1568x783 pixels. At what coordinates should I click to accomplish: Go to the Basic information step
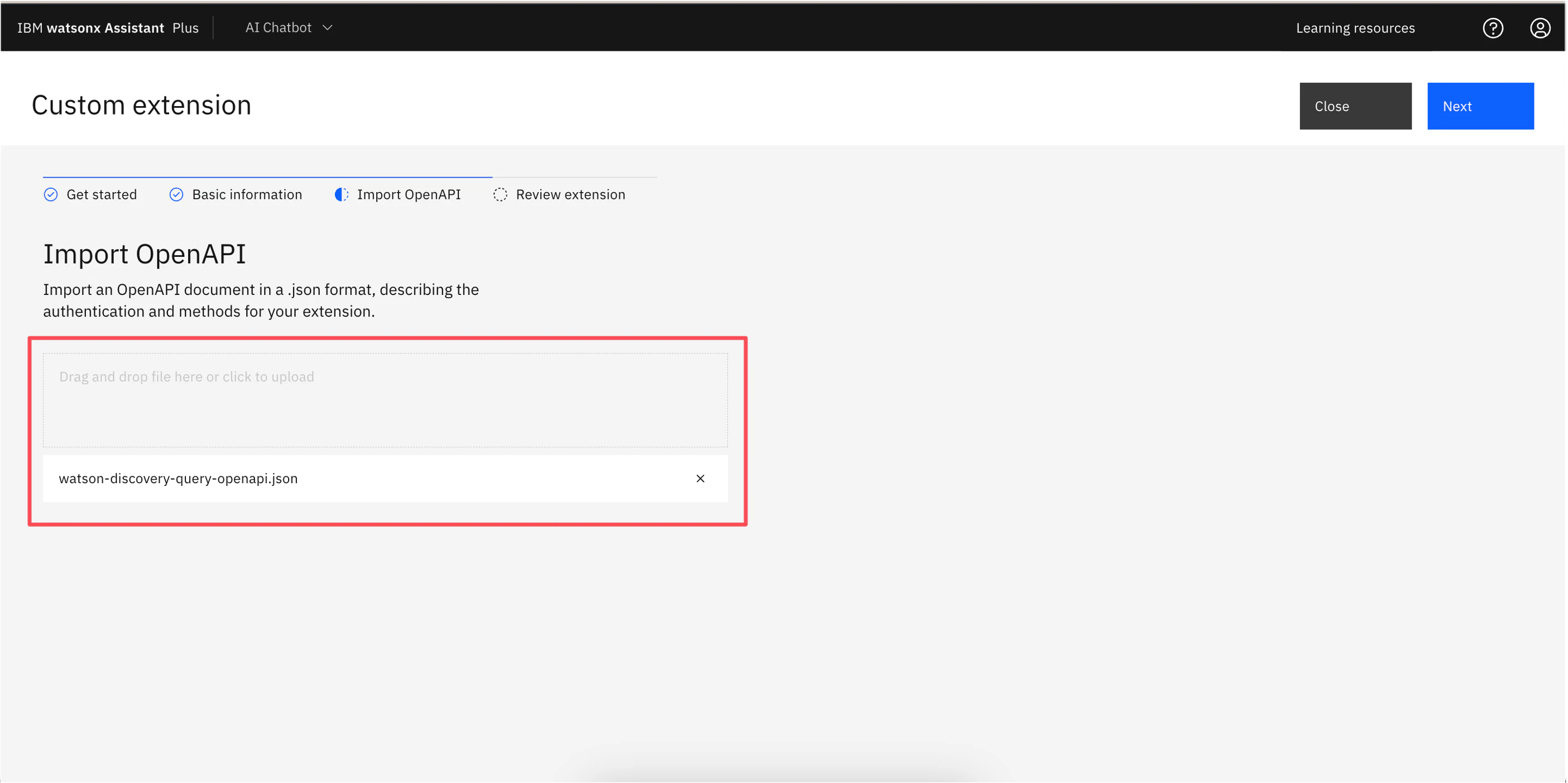247,195
